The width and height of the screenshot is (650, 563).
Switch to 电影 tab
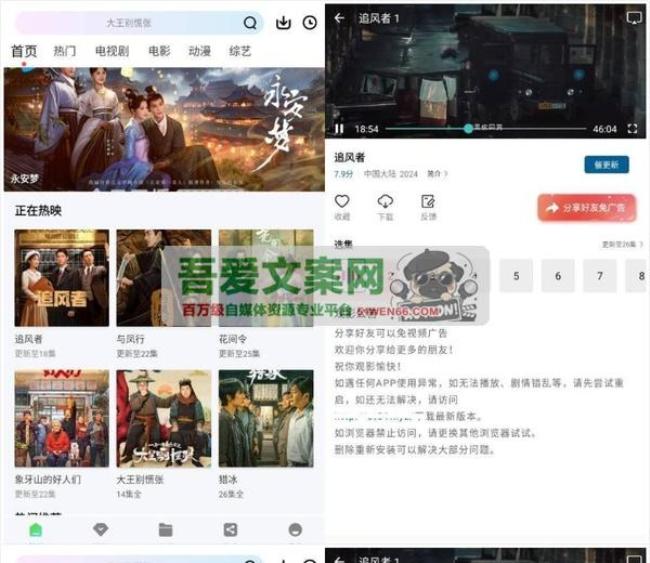[159, 51]
